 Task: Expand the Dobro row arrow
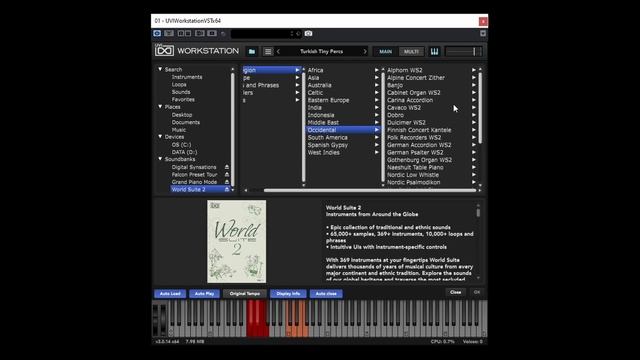pos(474,115)
